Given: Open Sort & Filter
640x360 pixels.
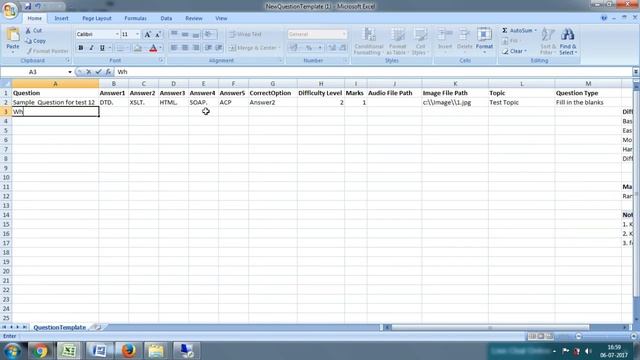Looking at the screenshot, I should tap(548, 41).
